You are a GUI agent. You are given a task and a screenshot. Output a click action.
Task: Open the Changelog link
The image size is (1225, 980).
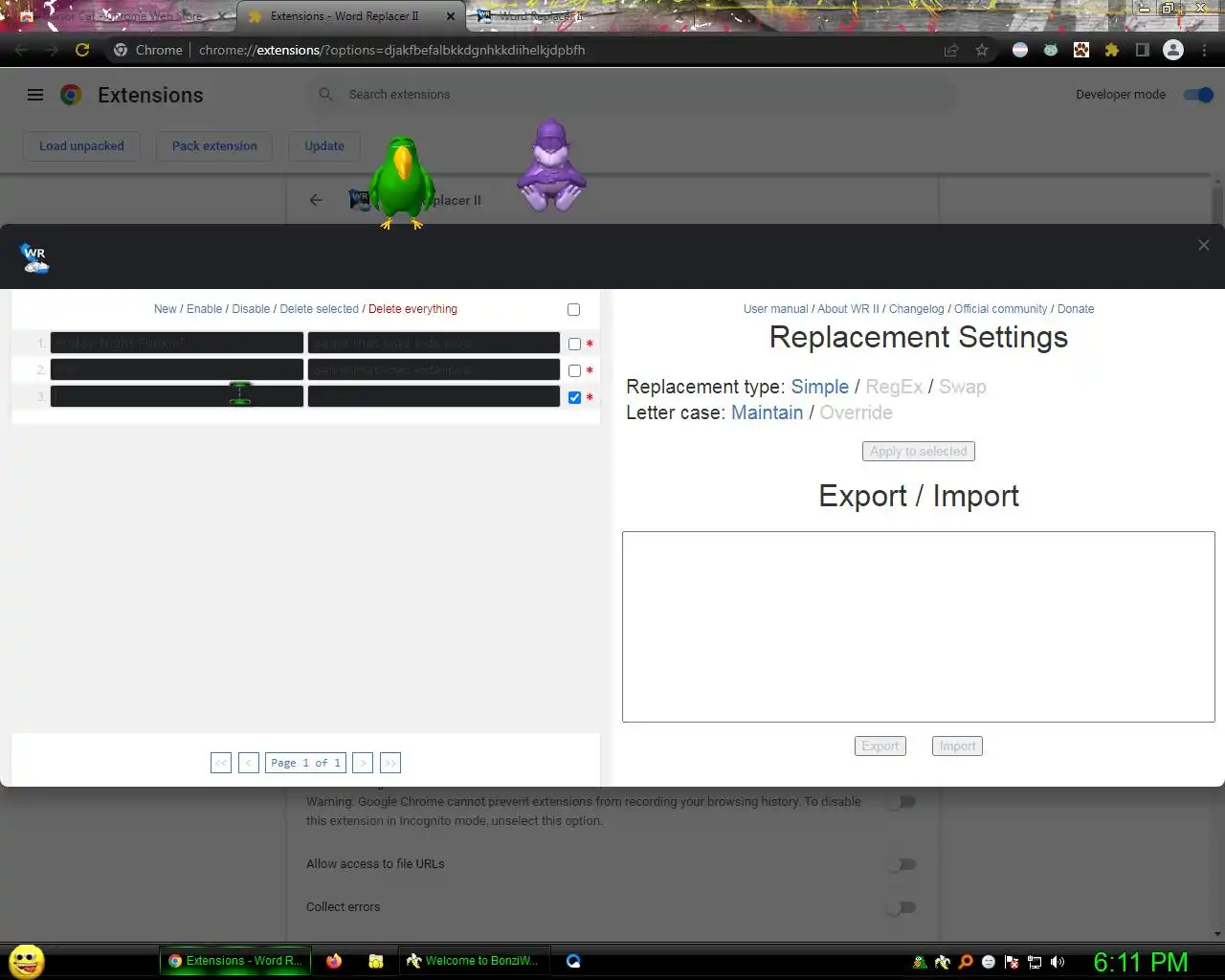coord(916,309)
